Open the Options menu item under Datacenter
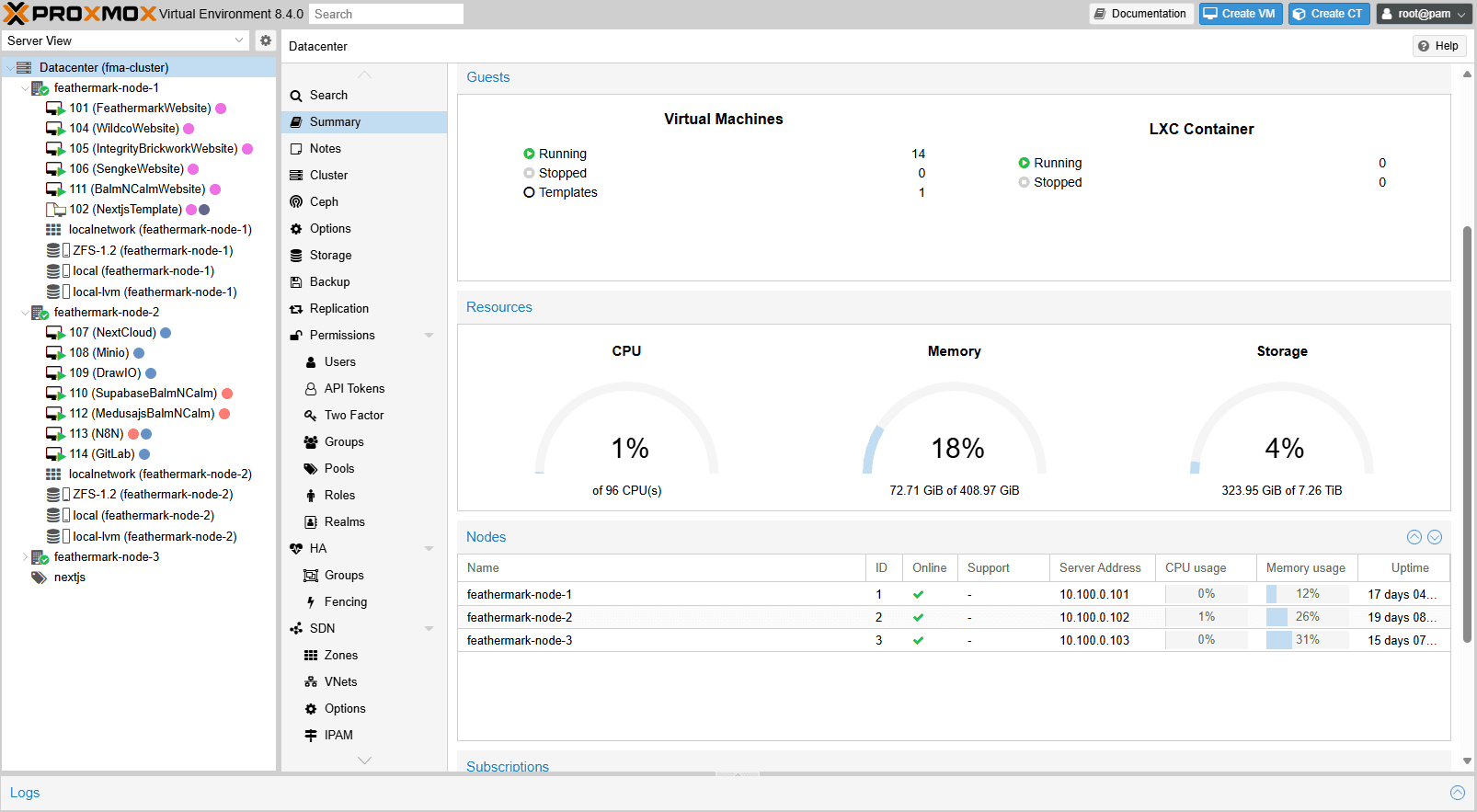The height and width of the screenshot is (812, 1477). click(364, 229)
